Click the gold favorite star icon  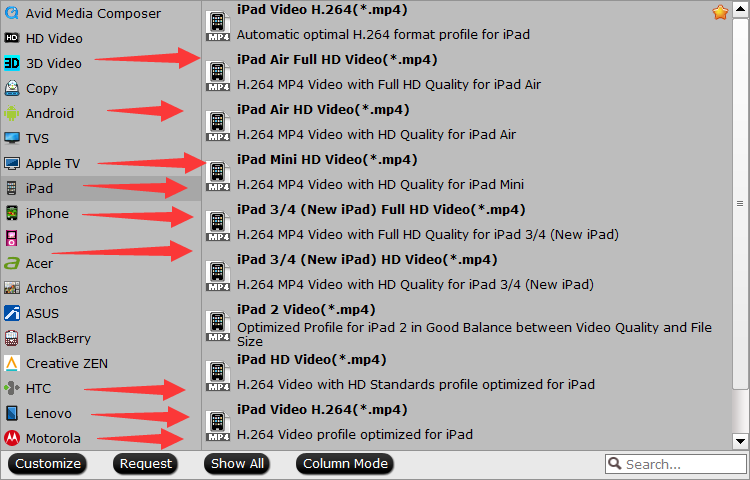pyautogui.click(x=720, y=12)
